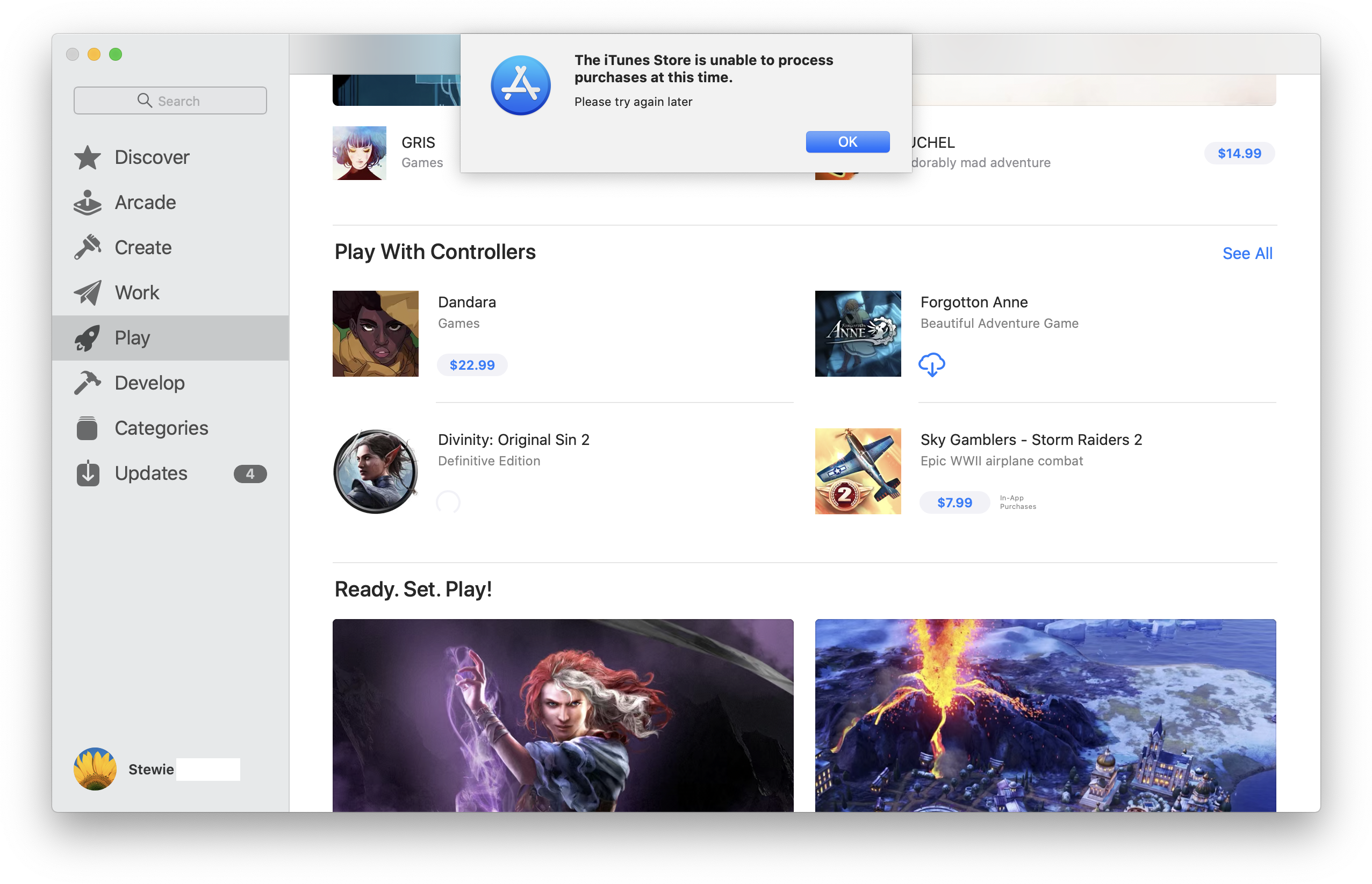Open the Discover section
Screen dimensions: 1372x884
click(x=170, y=157)
